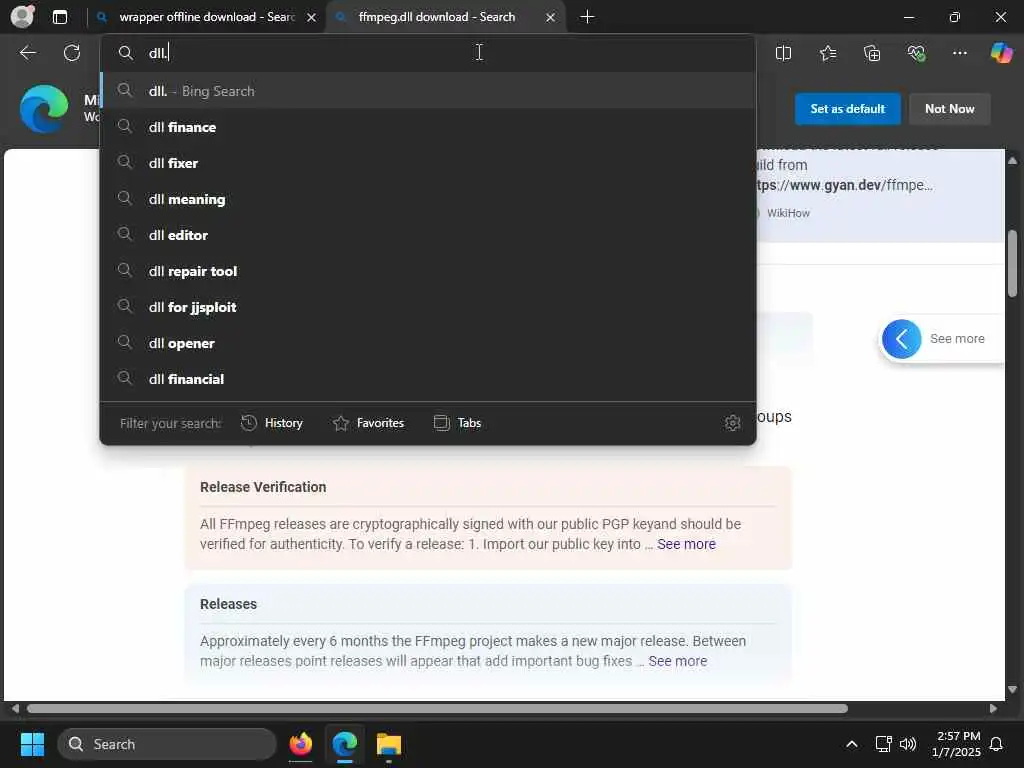The width and height of the screenshot is (1024, 768).
Task: Open the volume speaker tray icon
Action: (908, 744)
